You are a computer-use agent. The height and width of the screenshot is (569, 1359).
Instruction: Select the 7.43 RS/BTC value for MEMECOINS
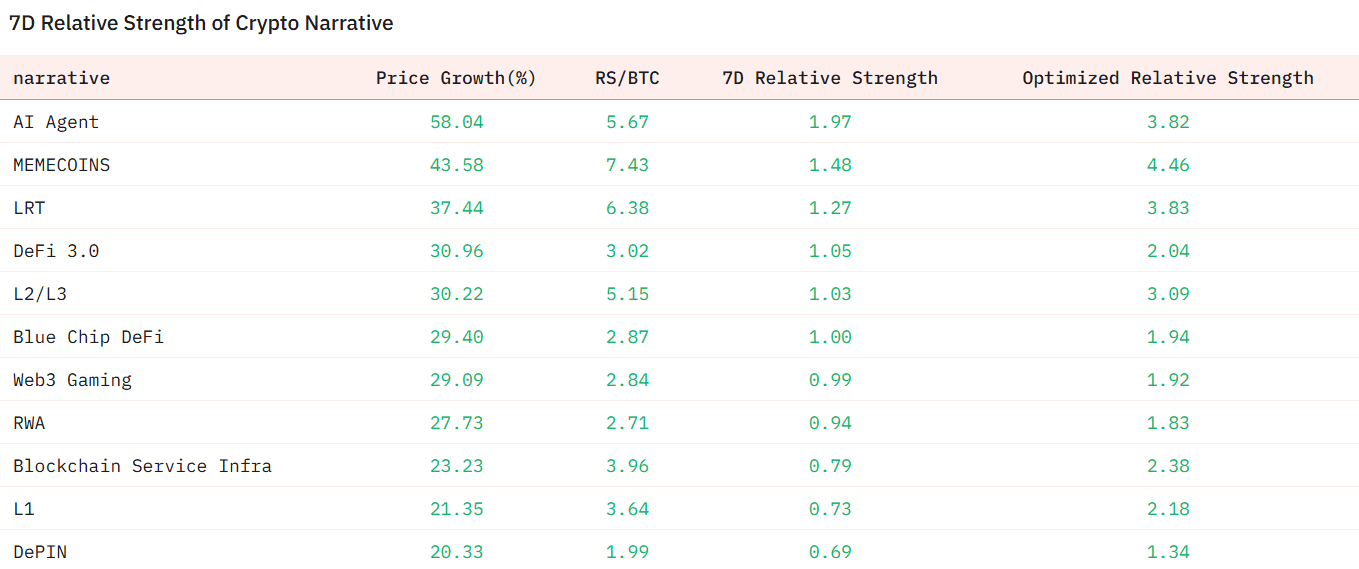627,165
